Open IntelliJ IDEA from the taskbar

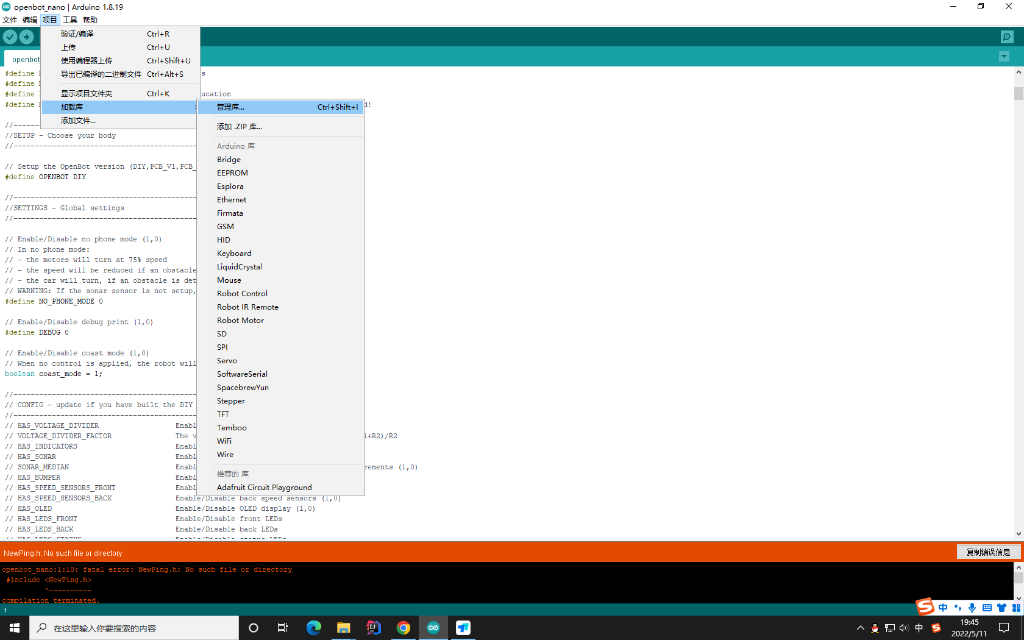tap(374, 628)
